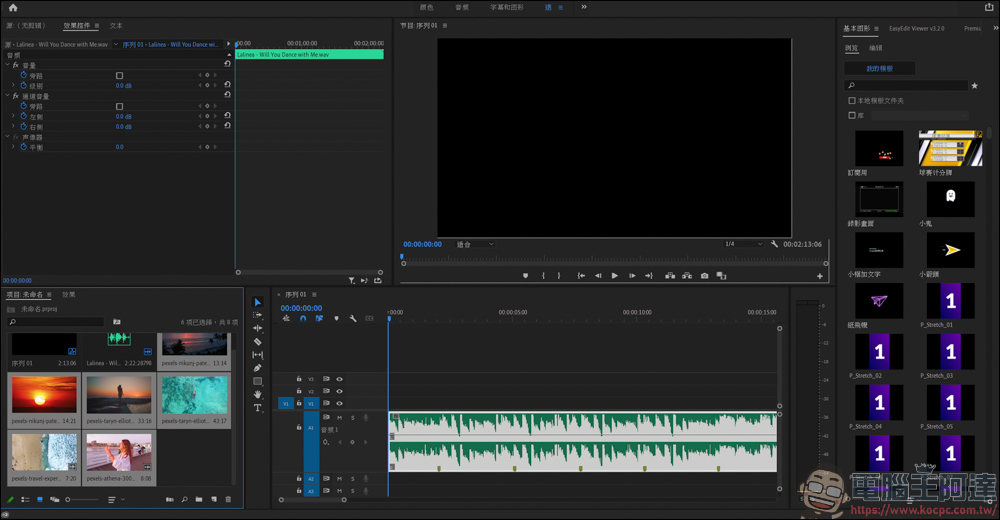The height and width of the screenshot is (520, 1000).
Task: Expand the 左侧 parameter
Action: click(x=13, y=116)
